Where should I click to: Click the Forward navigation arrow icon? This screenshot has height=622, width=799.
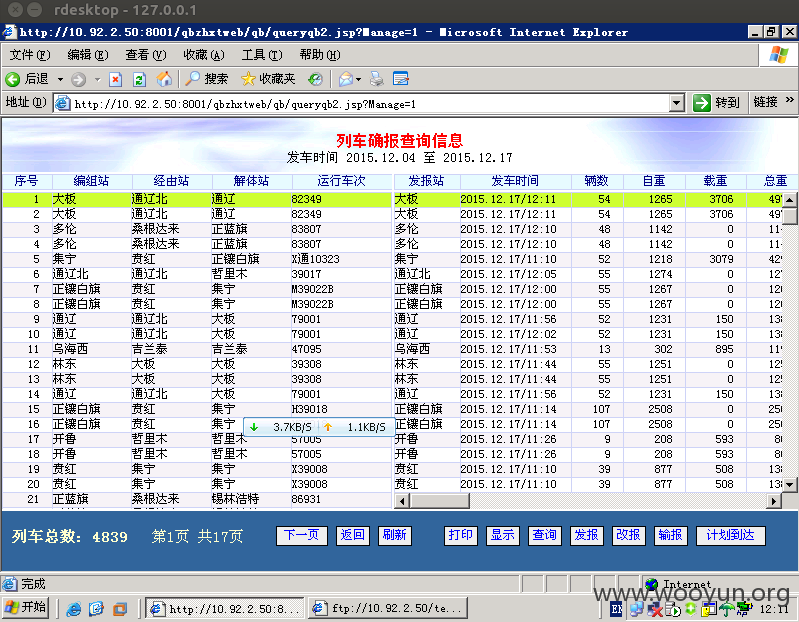78,79
